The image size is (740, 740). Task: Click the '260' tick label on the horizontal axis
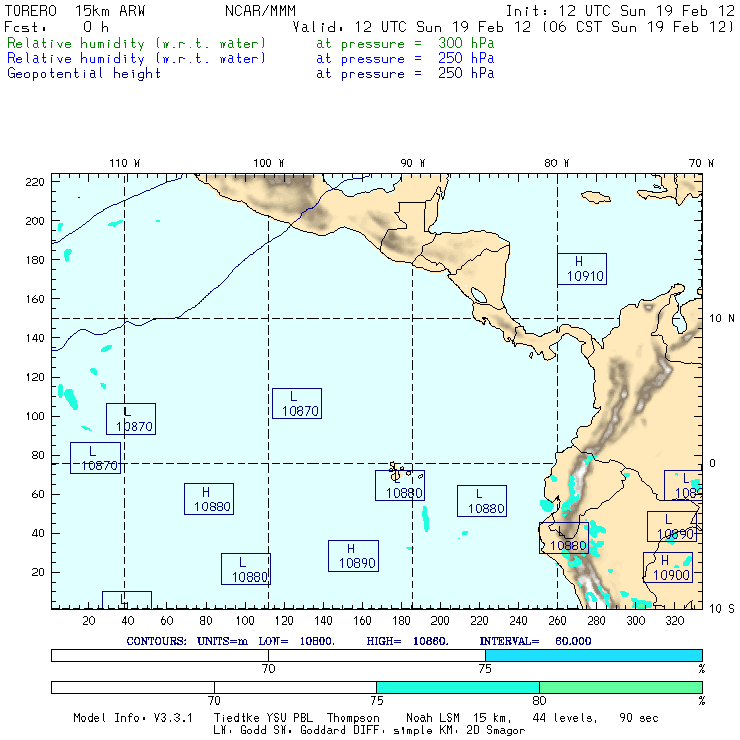coord(557,621)
